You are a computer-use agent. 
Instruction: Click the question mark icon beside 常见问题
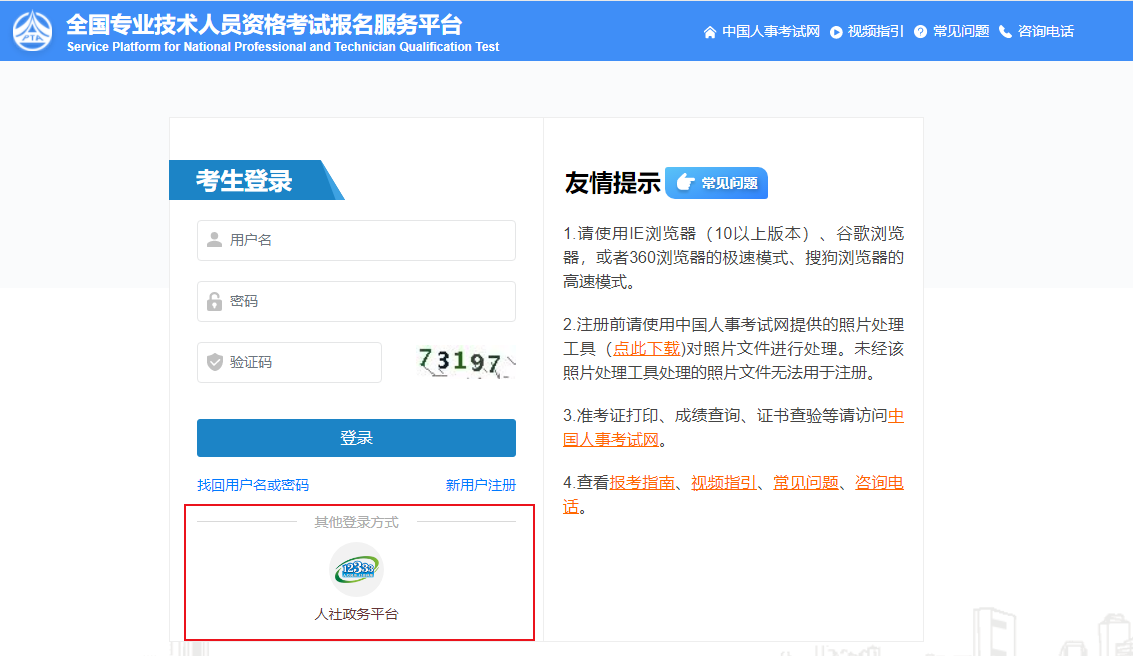(x=920, y=32)
